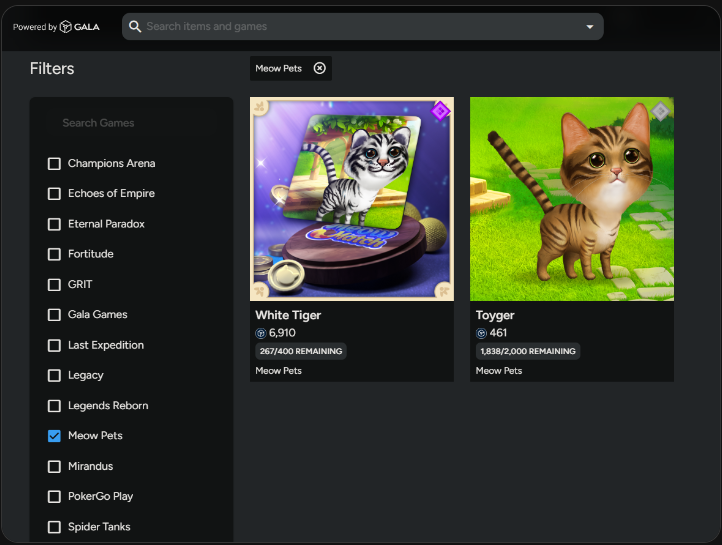Click the Spider Tanks label text
Image resolution: width=722 pixels, height=545 pixels.
tap(99, 527)
